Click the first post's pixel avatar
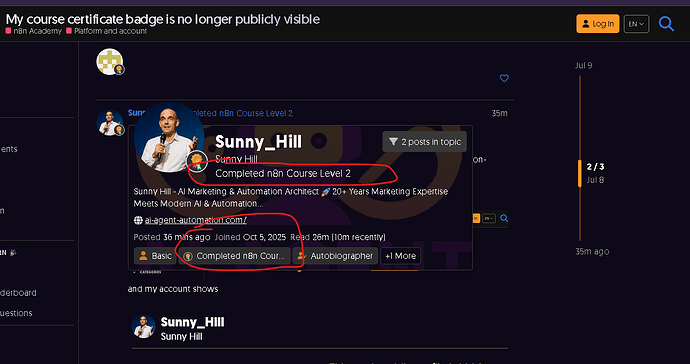This screenshot has height=364, width=690. (x=109, y=62)
